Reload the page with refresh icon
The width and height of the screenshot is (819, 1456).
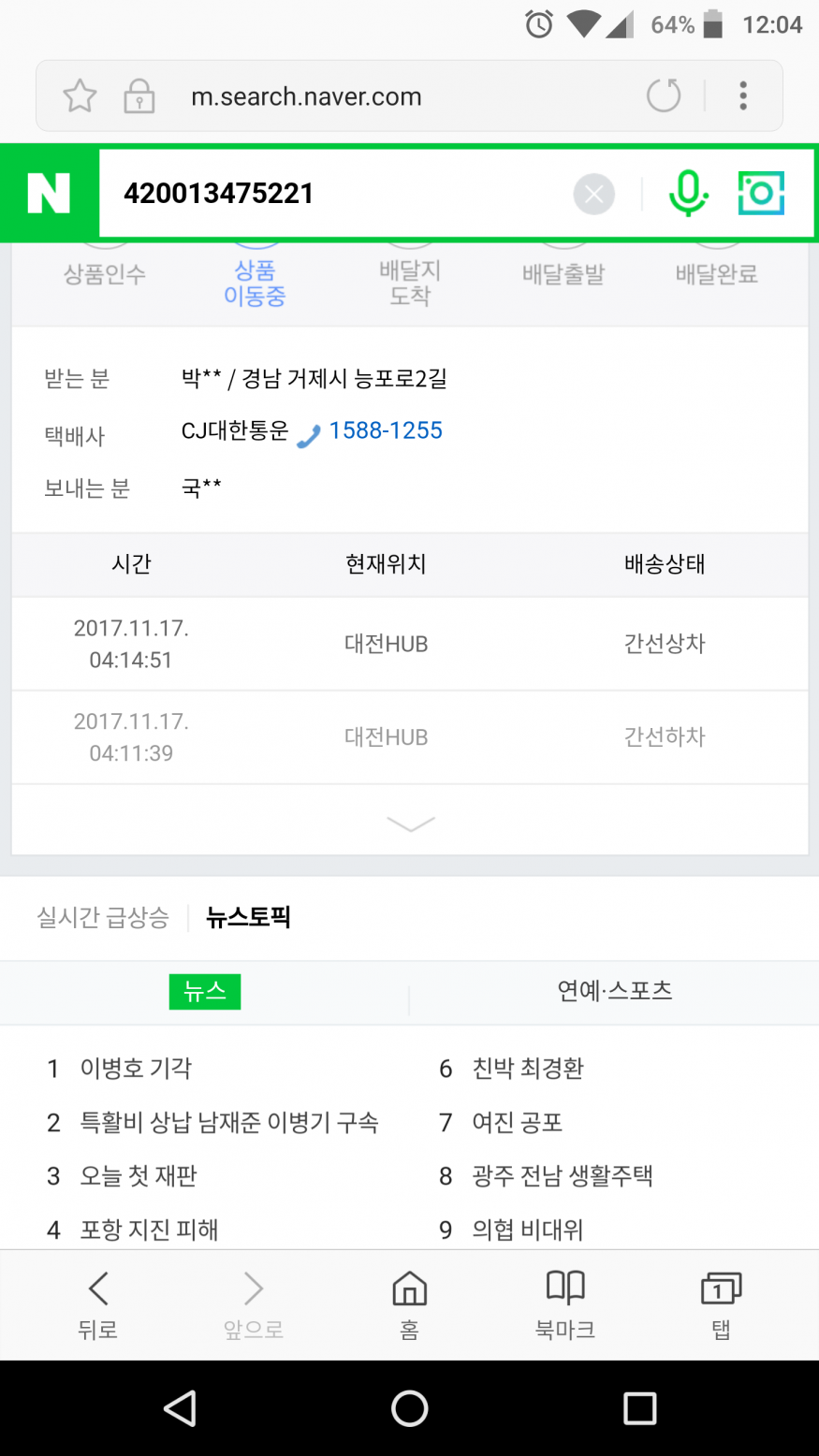[664, 95]
